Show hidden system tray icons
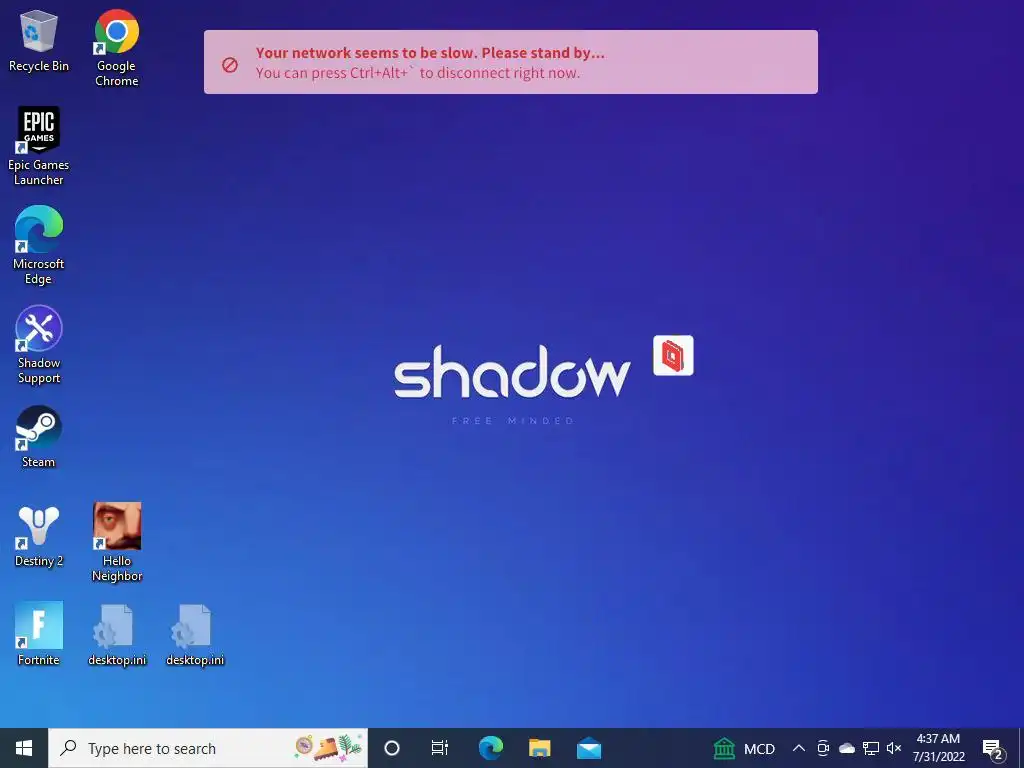The width and height of the screenshot is (1024, 768). click(x=798, y=748)
